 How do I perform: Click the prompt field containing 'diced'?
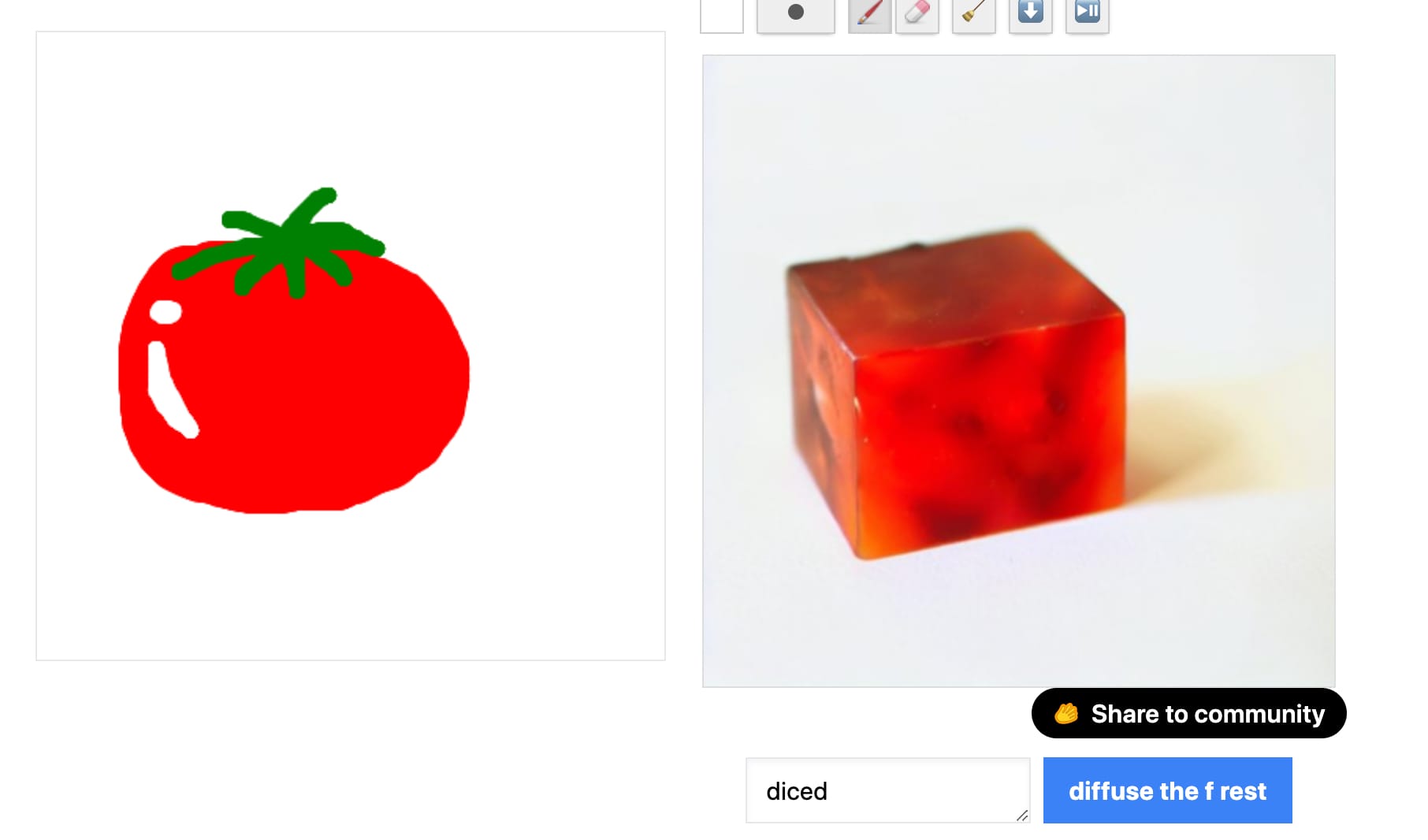(x=888, y=790)
